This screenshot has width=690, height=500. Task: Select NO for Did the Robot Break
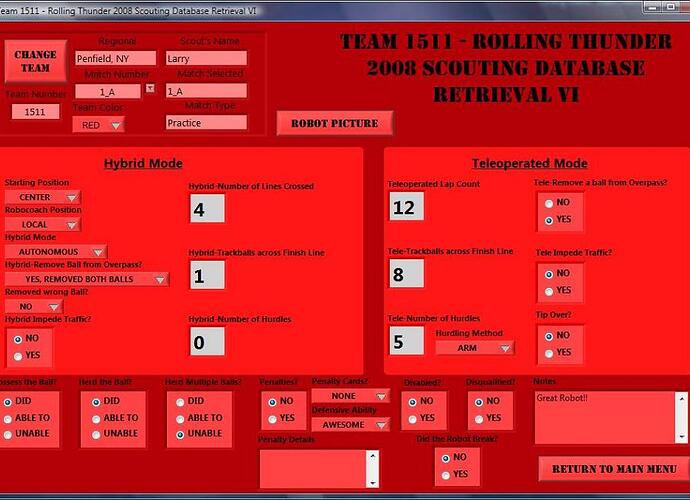coord(445,458)
